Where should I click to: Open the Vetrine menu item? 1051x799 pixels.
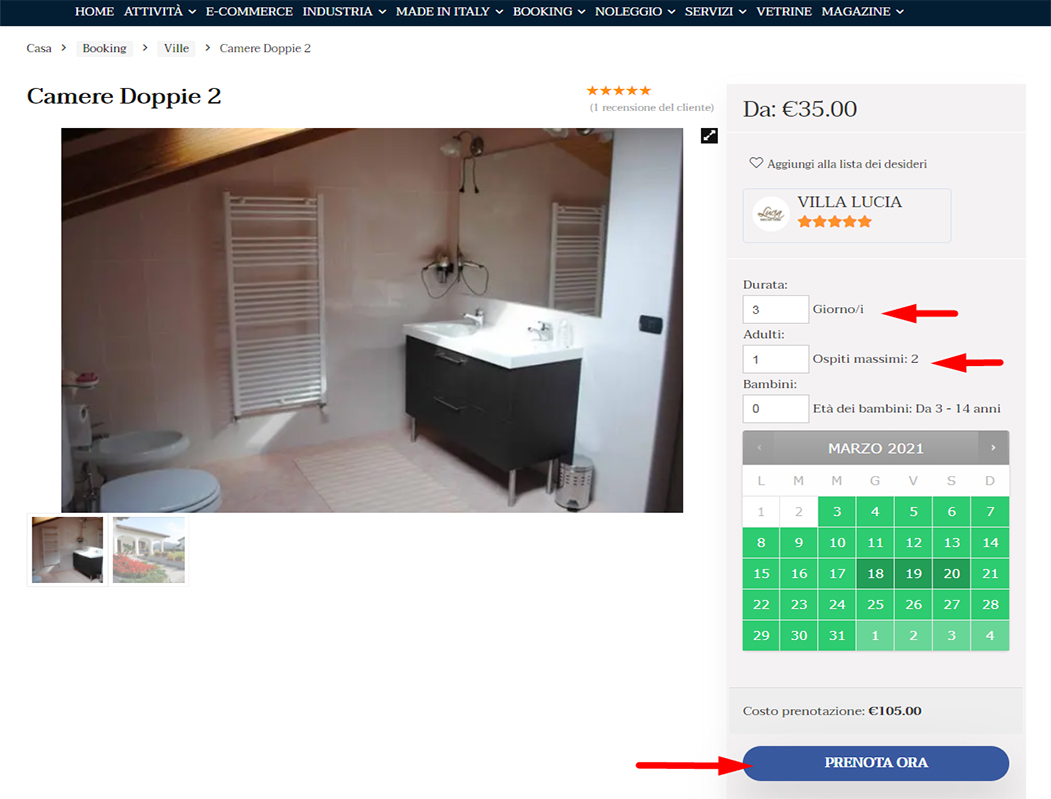point(784,11)
